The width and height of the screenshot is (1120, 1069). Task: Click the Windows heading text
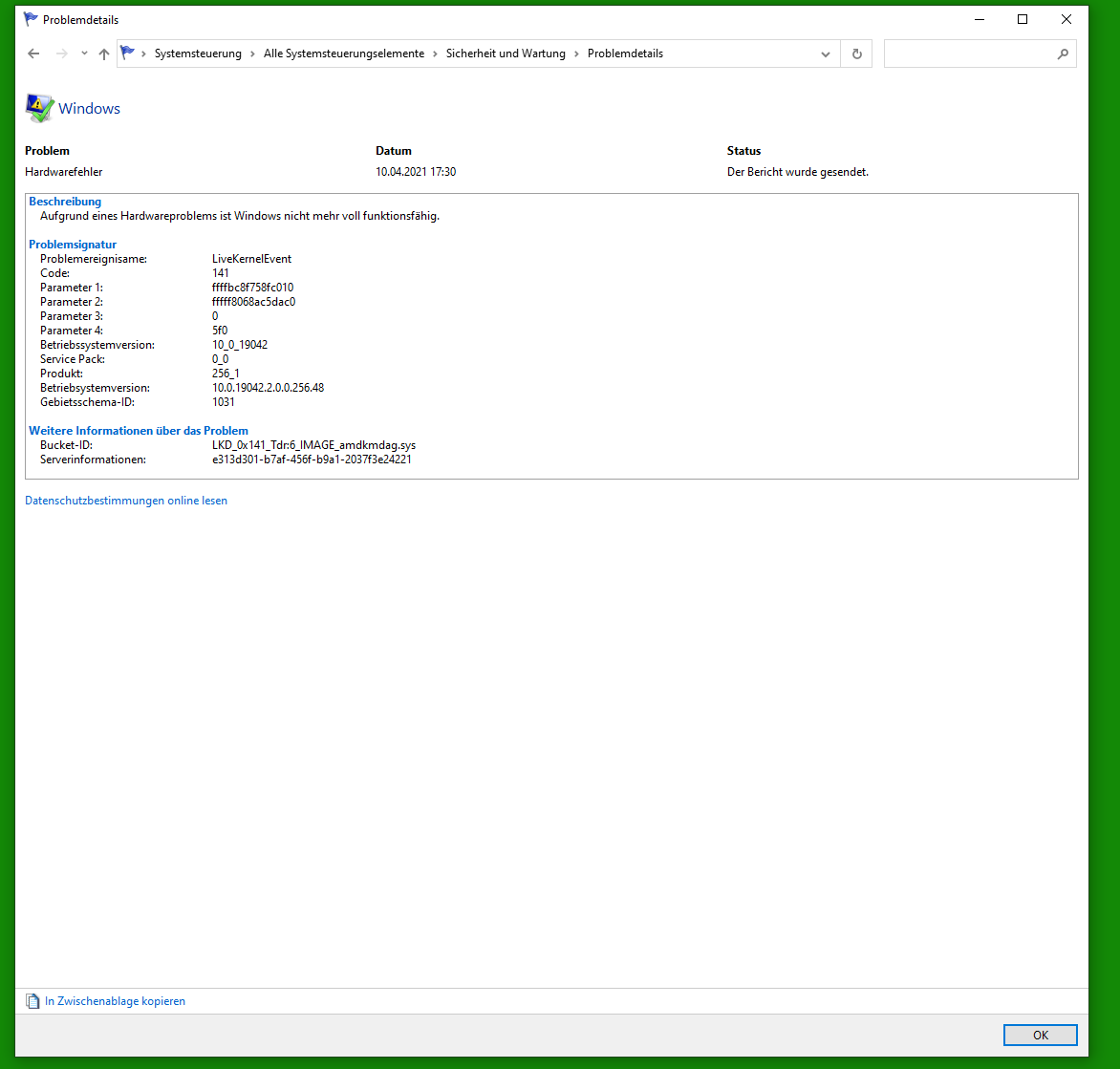click(89, 109)
